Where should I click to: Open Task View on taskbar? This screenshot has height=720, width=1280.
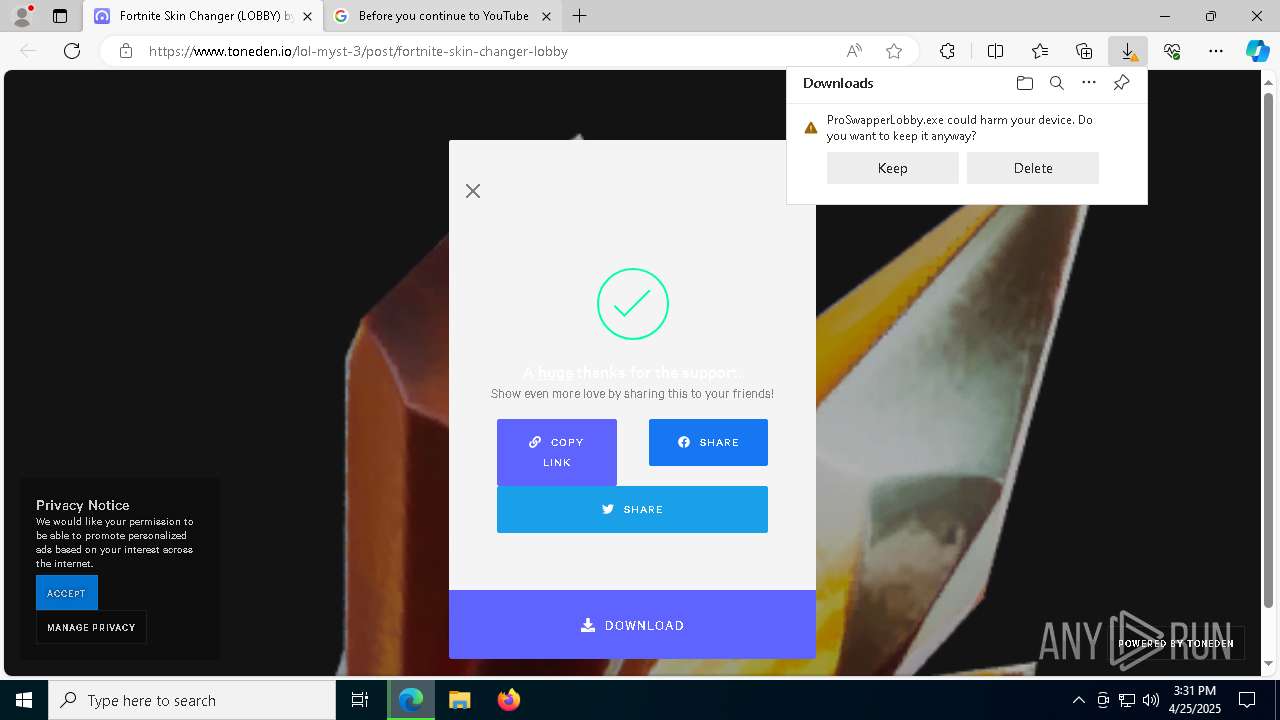tap(360, 700)
